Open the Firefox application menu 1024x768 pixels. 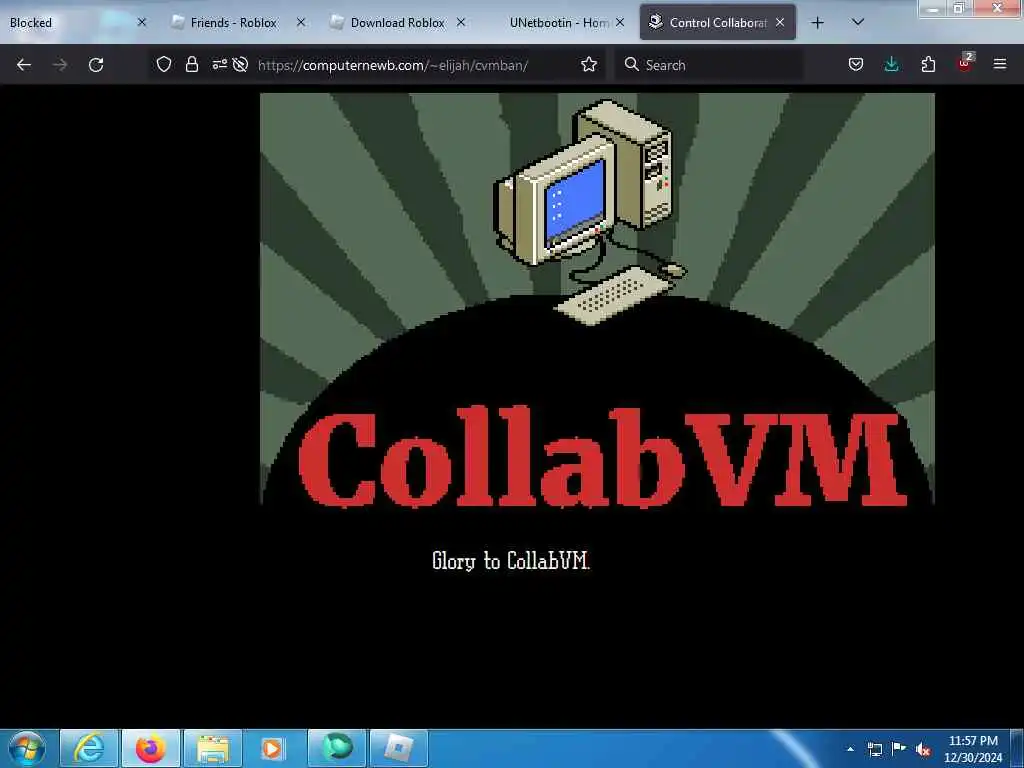click(1000, 64)
